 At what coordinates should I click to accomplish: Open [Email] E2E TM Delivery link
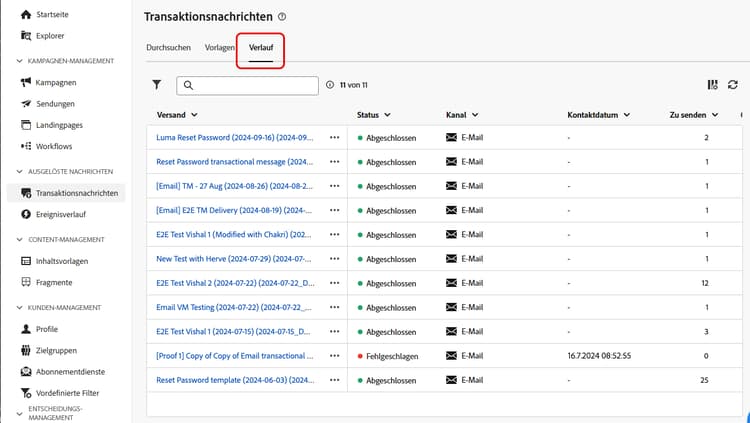click(x=233, y=210)
